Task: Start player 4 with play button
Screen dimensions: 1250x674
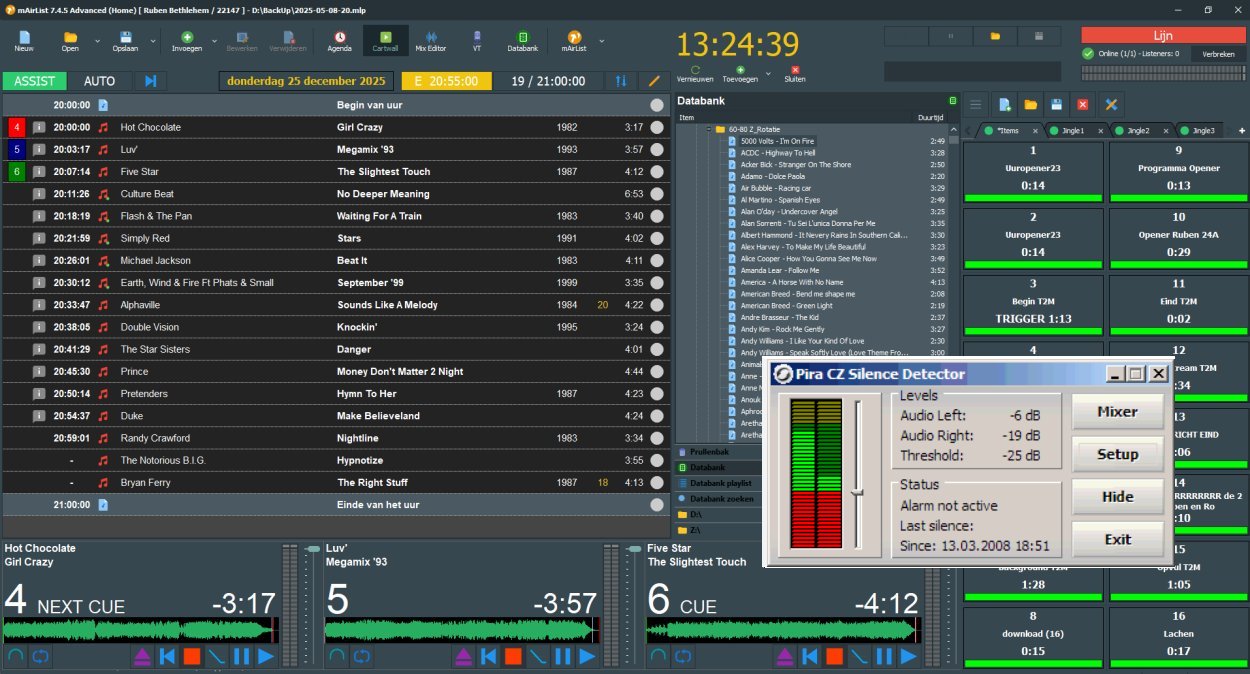Action: (266, 657)
